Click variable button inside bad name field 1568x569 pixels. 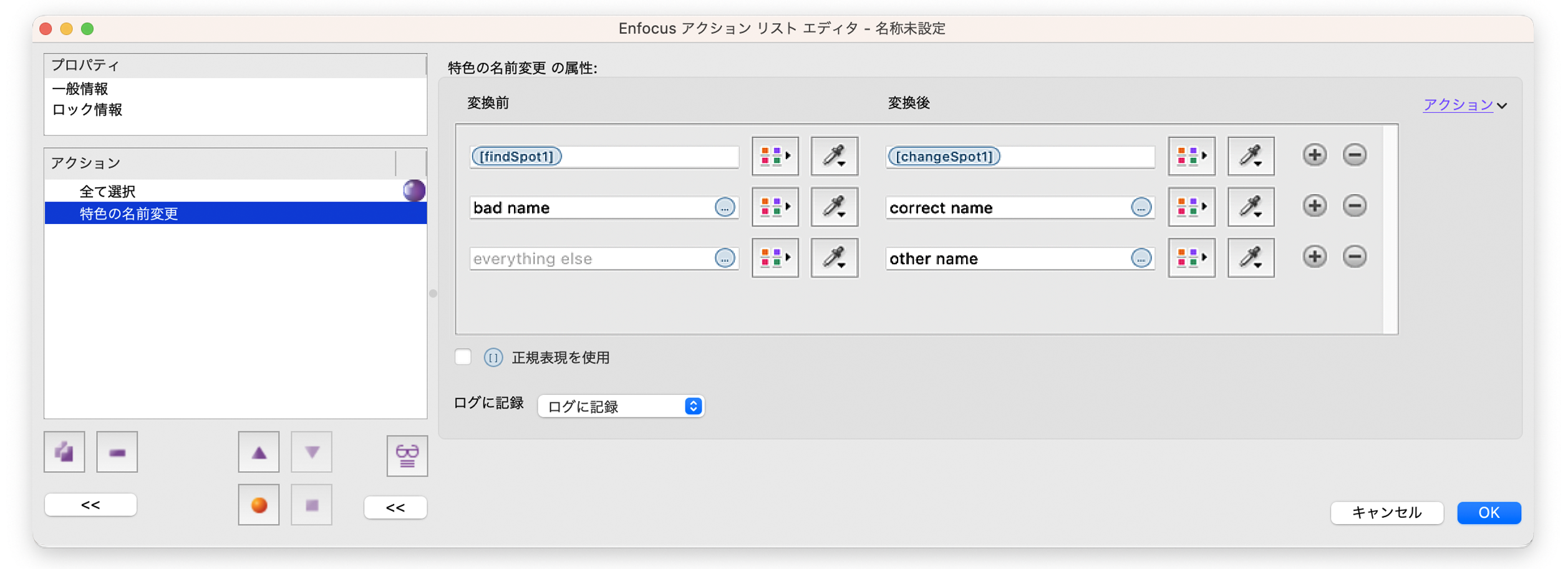point(725,207)
